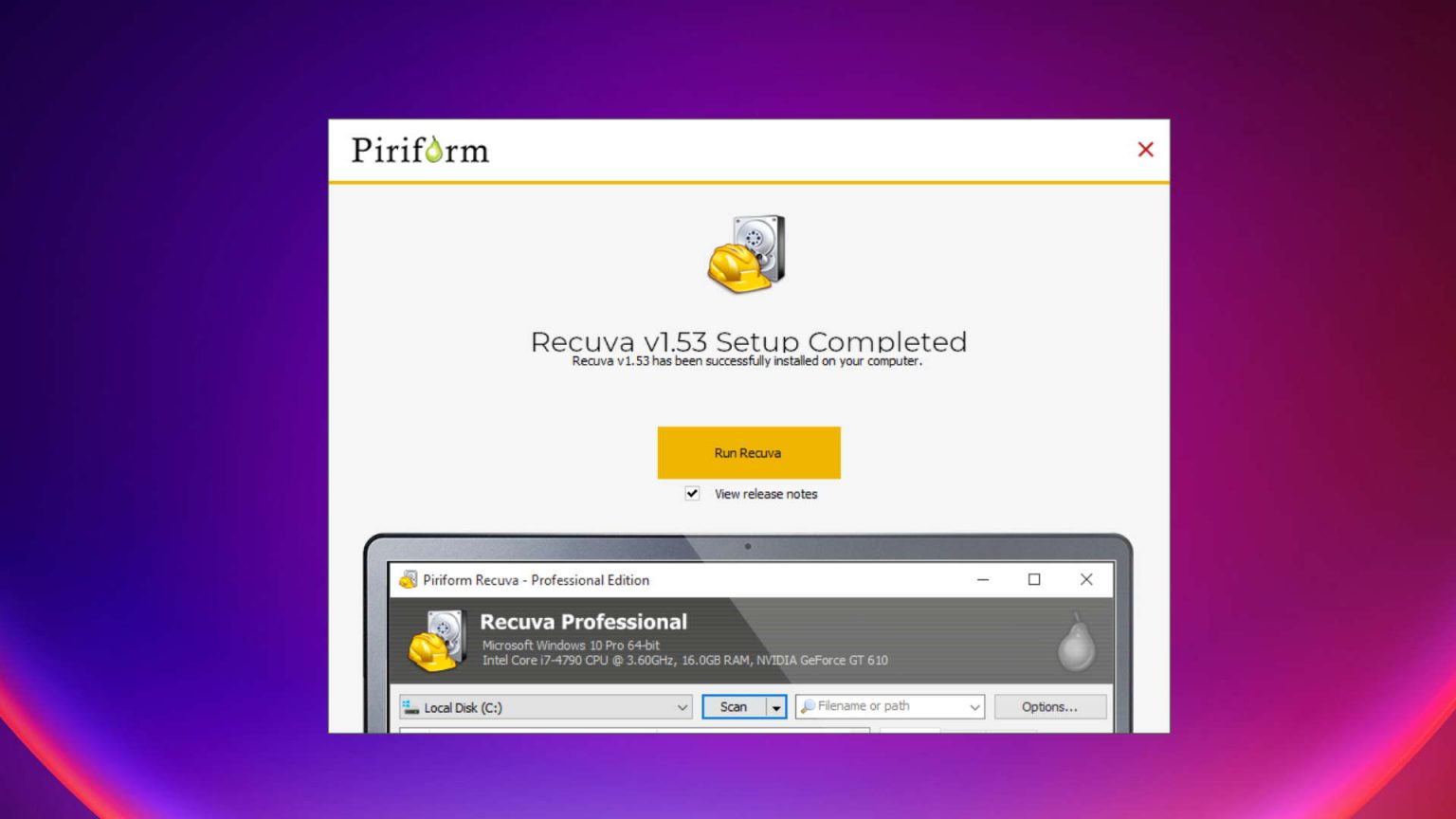Click the Recuva icon in the preview title bar
The image size is (1456, 819).
[x=409, y=579]
